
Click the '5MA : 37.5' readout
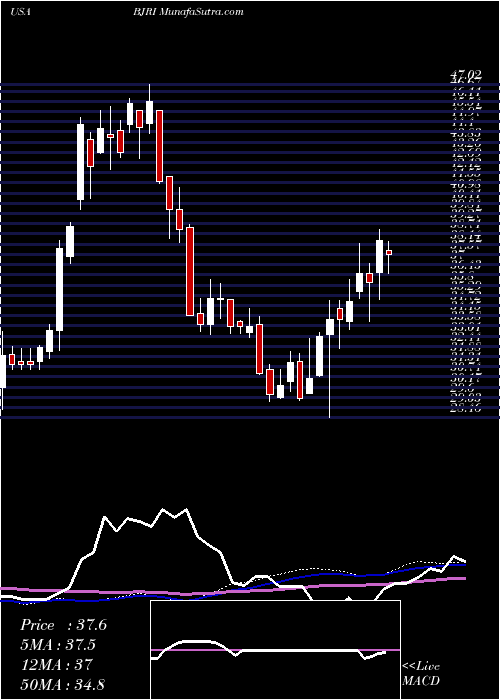pos(58,645)
